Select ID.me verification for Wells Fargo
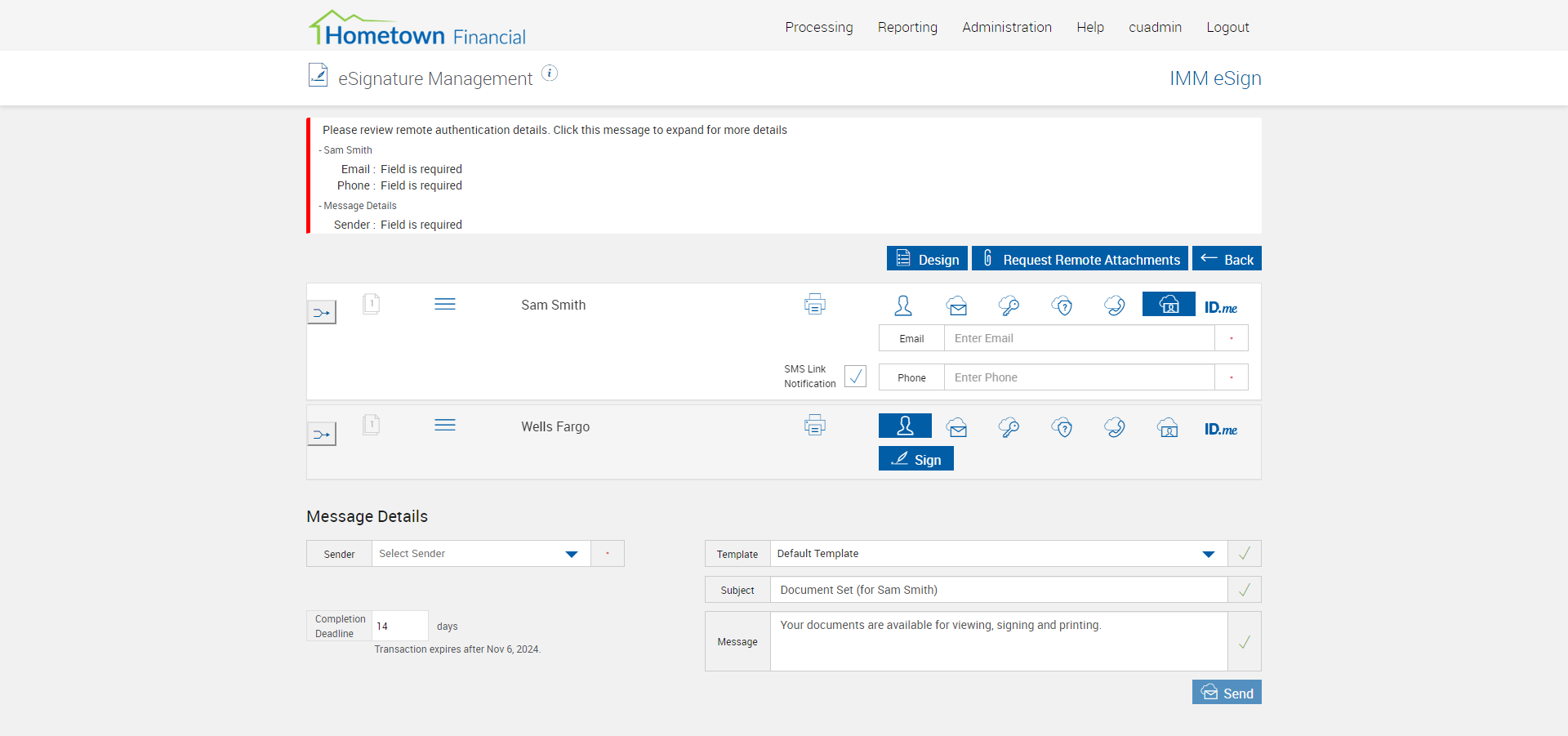 point(1220,429)
